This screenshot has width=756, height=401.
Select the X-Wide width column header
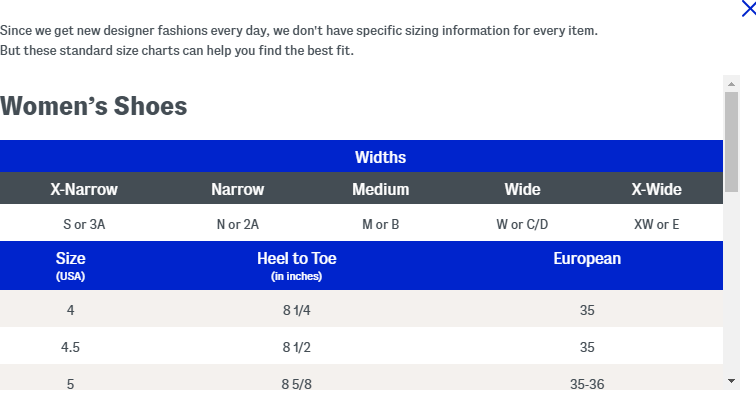click(x=656, y=189)
